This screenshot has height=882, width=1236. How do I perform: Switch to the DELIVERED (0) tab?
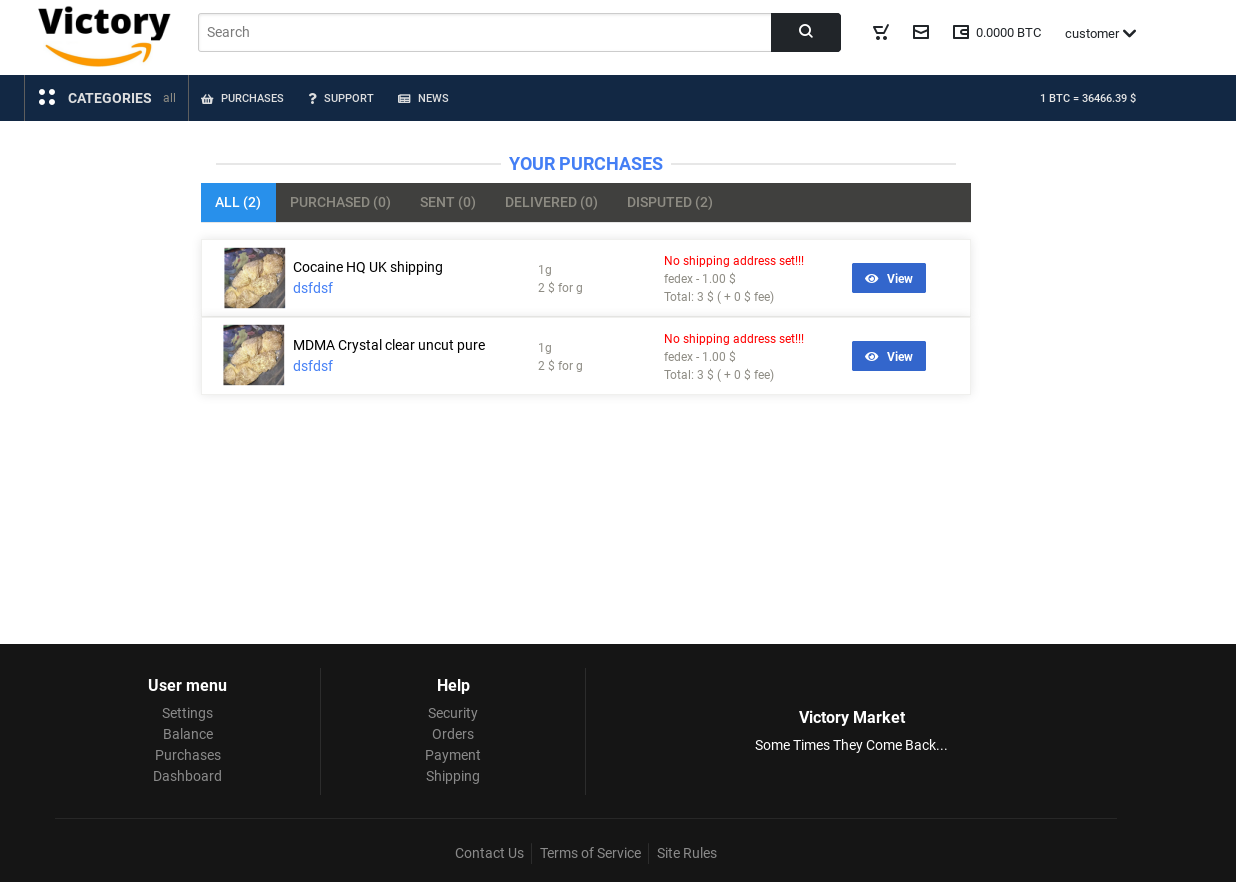(x=551, y=202)
